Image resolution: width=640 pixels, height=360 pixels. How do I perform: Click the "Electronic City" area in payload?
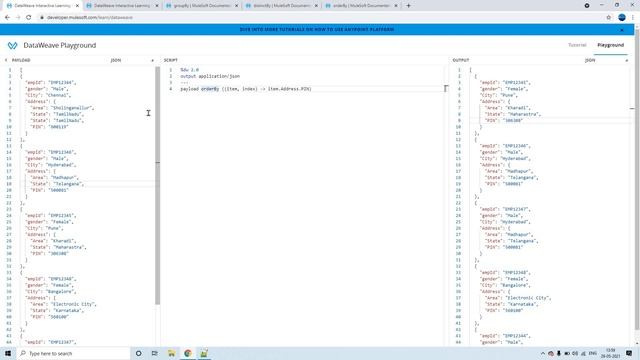click(x=75, y=304)
